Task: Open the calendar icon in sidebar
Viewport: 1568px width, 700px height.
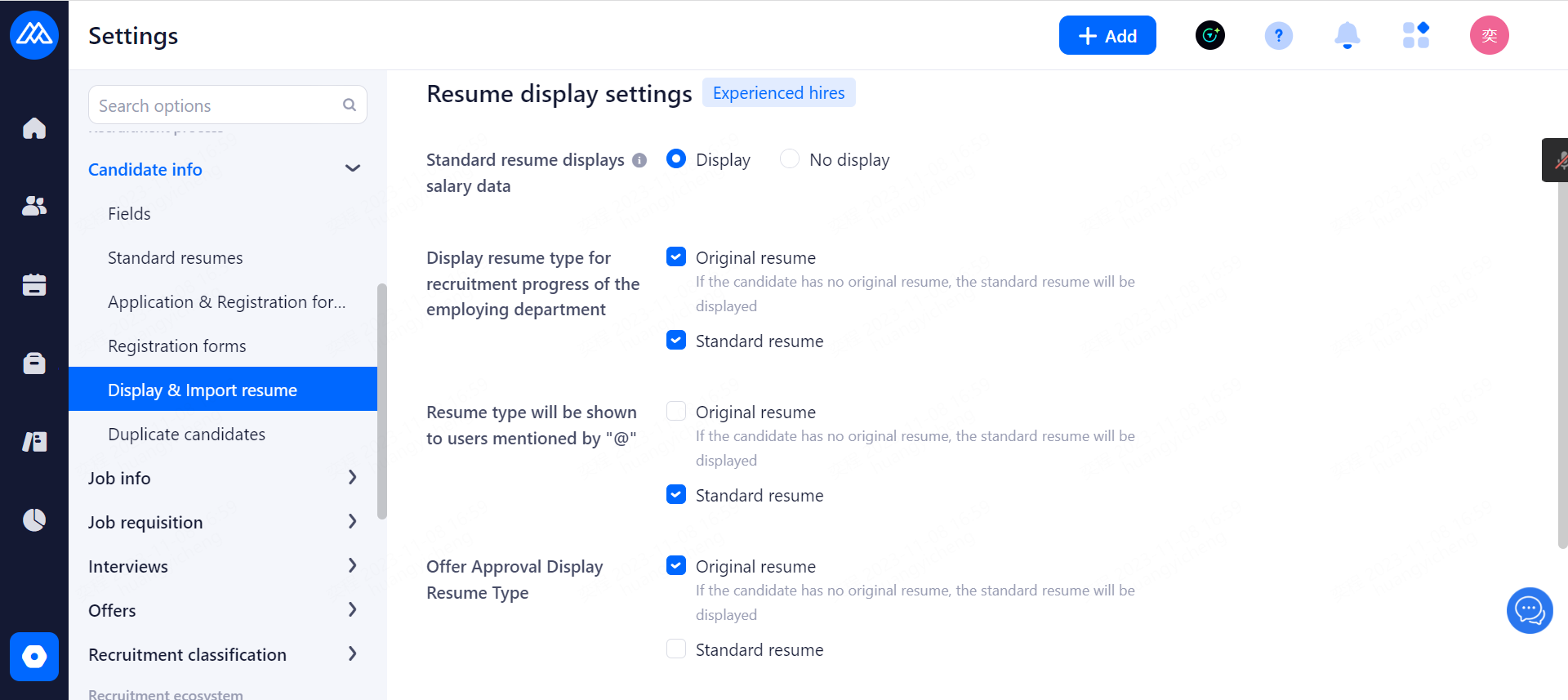Action: [34, 284]
